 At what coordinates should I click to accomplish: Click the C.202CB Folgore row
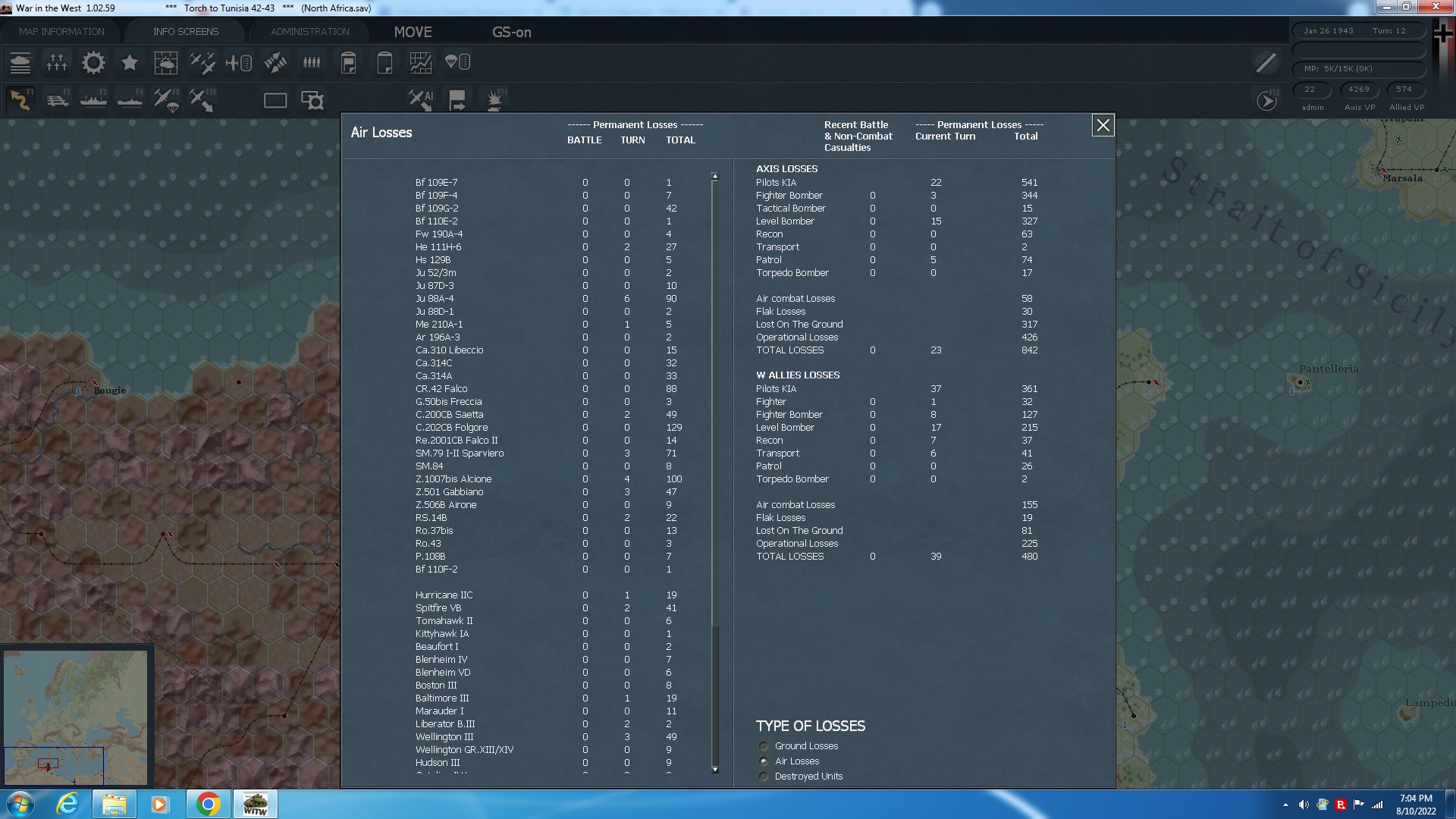coord(548,428)
